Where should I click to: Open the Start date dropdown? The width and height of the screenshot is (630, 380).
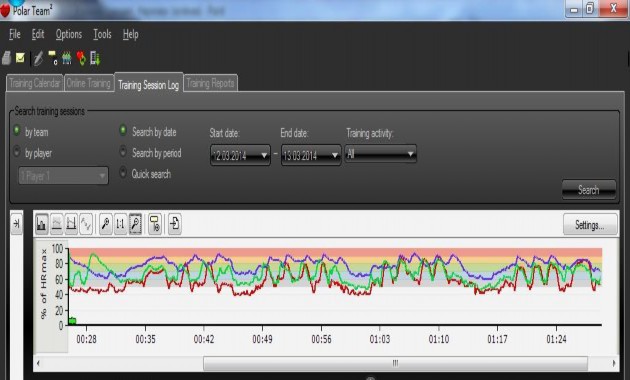[240, 155]
